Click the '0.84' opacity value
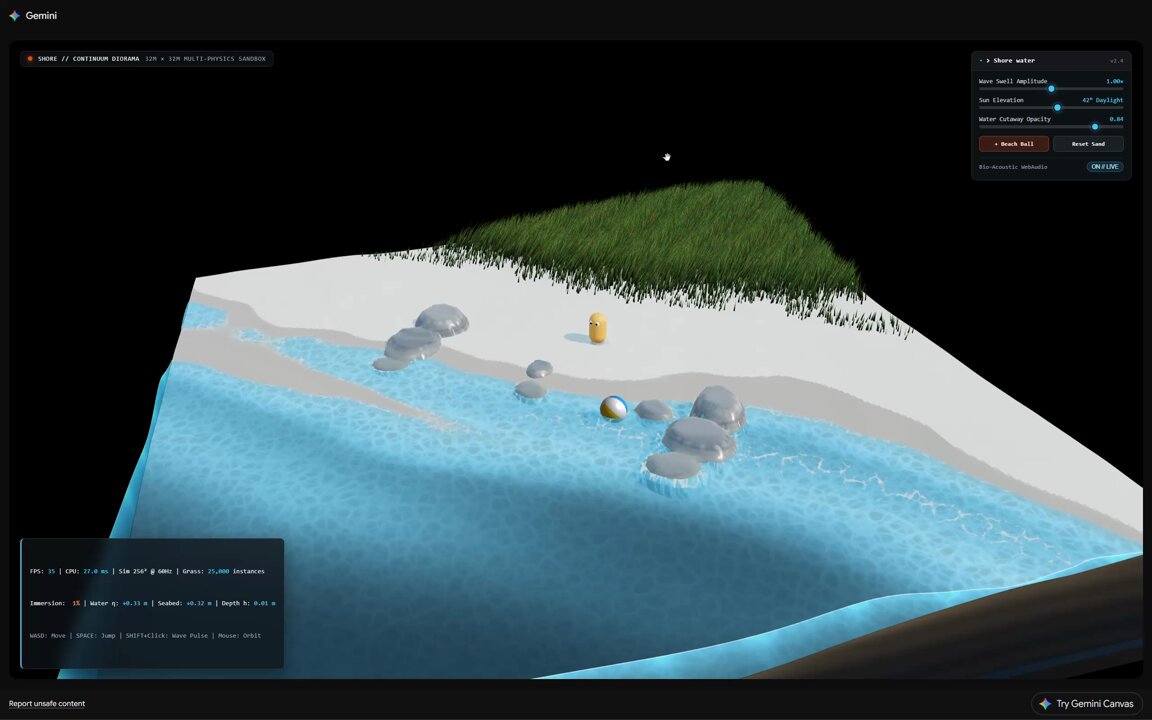This screenshot has width=1152, height=720. [x=1116, y=119]
